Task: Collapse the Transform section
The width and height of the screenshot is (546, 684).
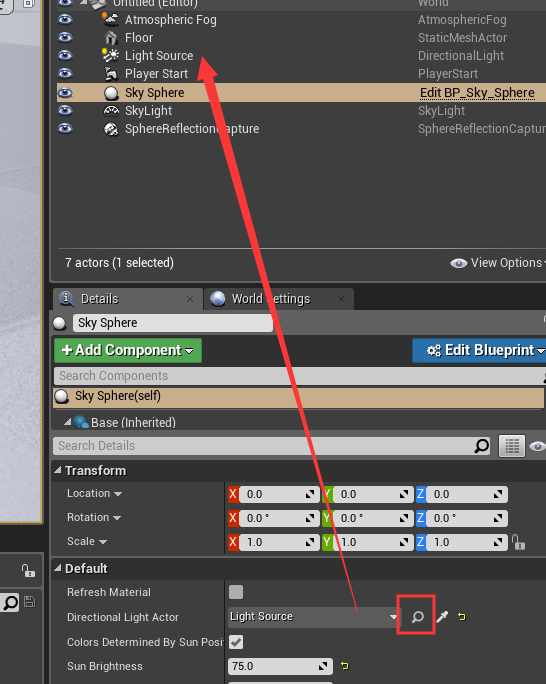Action: click(x=58, y=470)
